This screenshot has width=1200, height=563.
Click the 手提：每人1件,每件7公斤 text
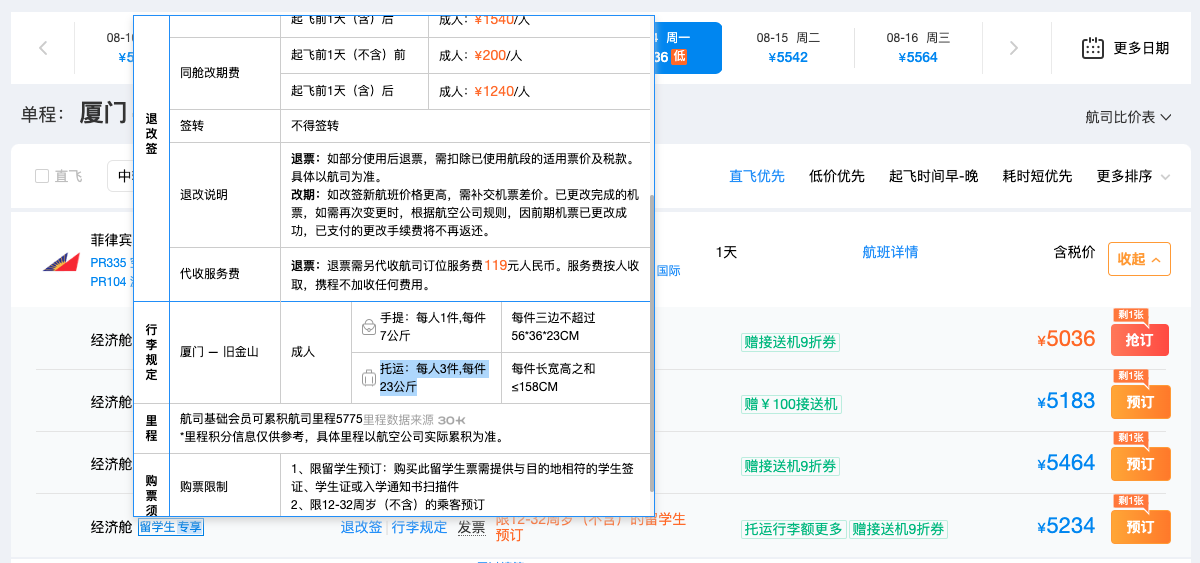434,326
